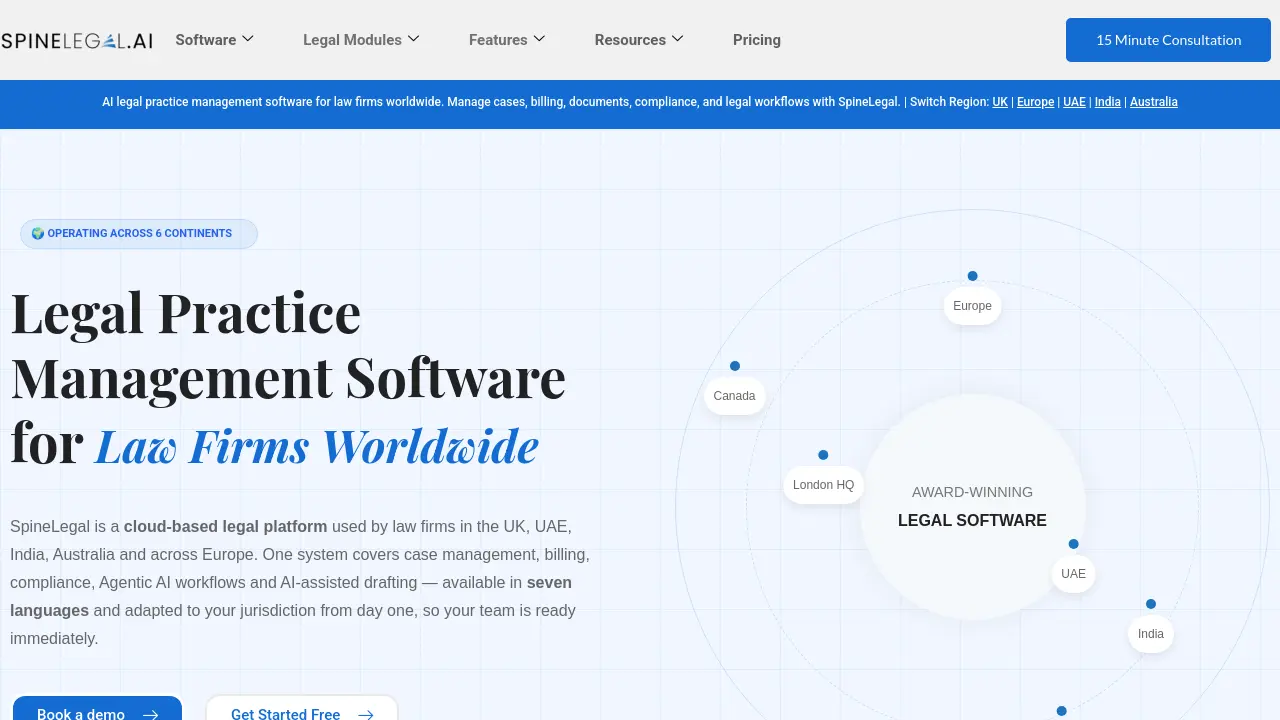Click the SpineLegal.AI logo
This screenshot has height=720, width=1280.
coord(77,40)
